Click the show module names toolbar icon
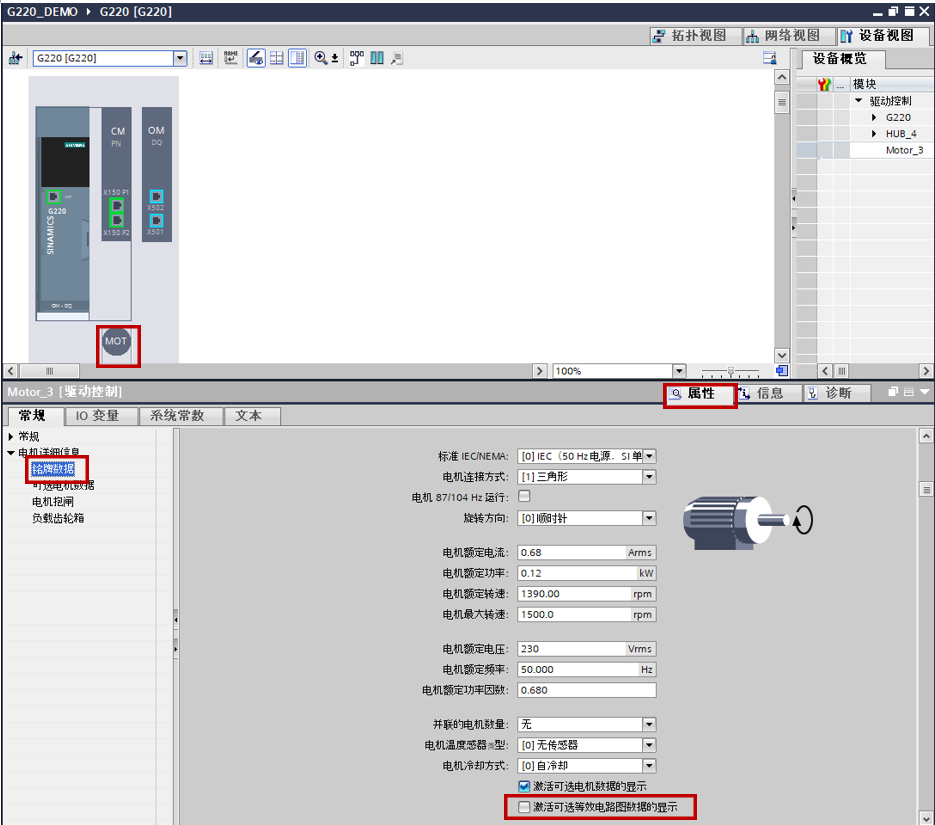The width and height of the screenshot is (935, 825). click(x=231, y=58)
